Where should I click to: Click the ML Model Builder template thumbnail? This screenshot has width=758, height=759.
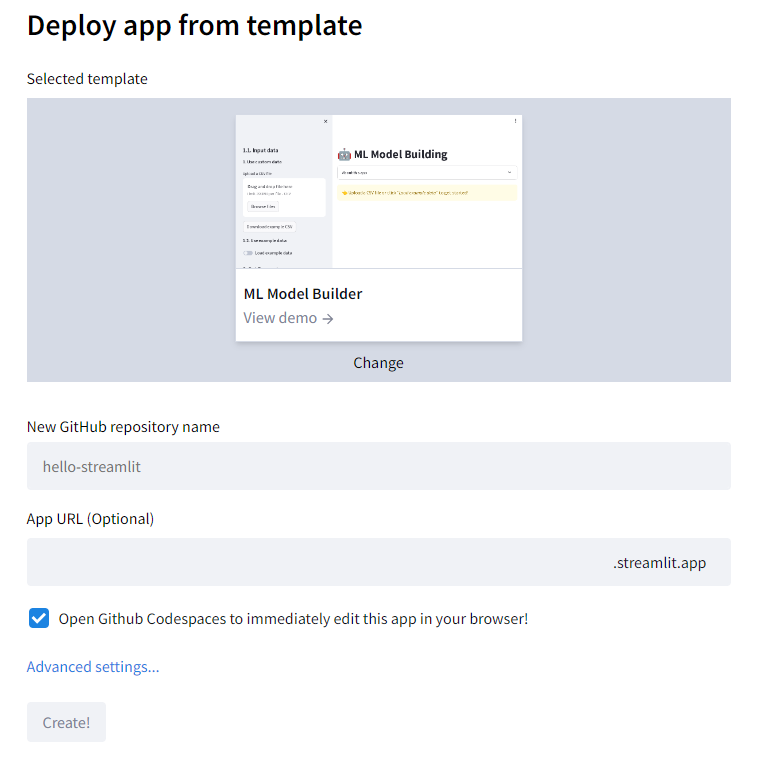(379, 191)
